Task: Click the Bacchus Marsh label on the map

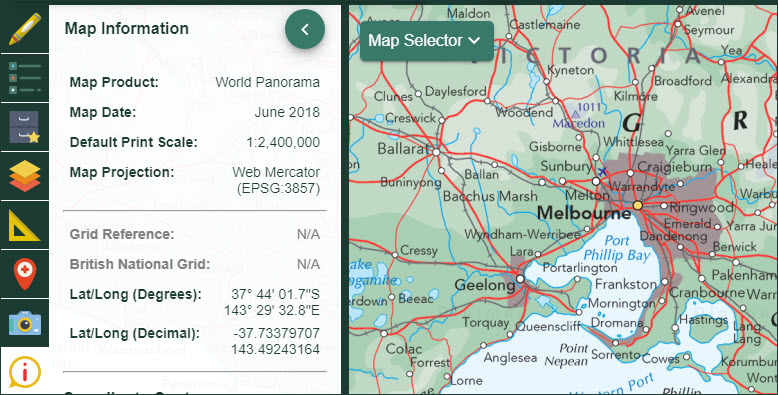Action: click(x=490, y=197)
